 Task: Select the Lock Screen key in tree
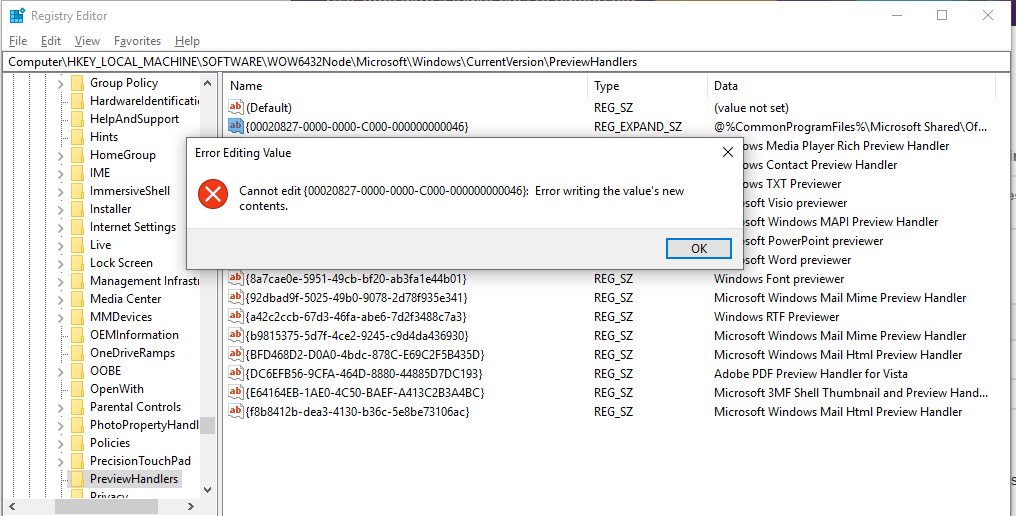[x=121, y=263]
